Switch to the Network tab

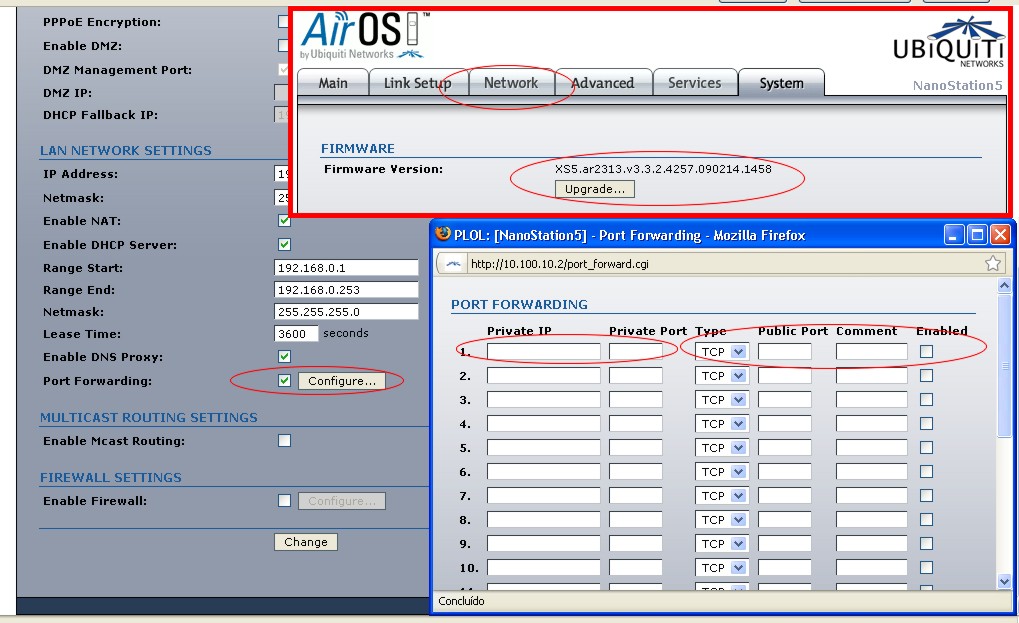click(x=511, y=83)
